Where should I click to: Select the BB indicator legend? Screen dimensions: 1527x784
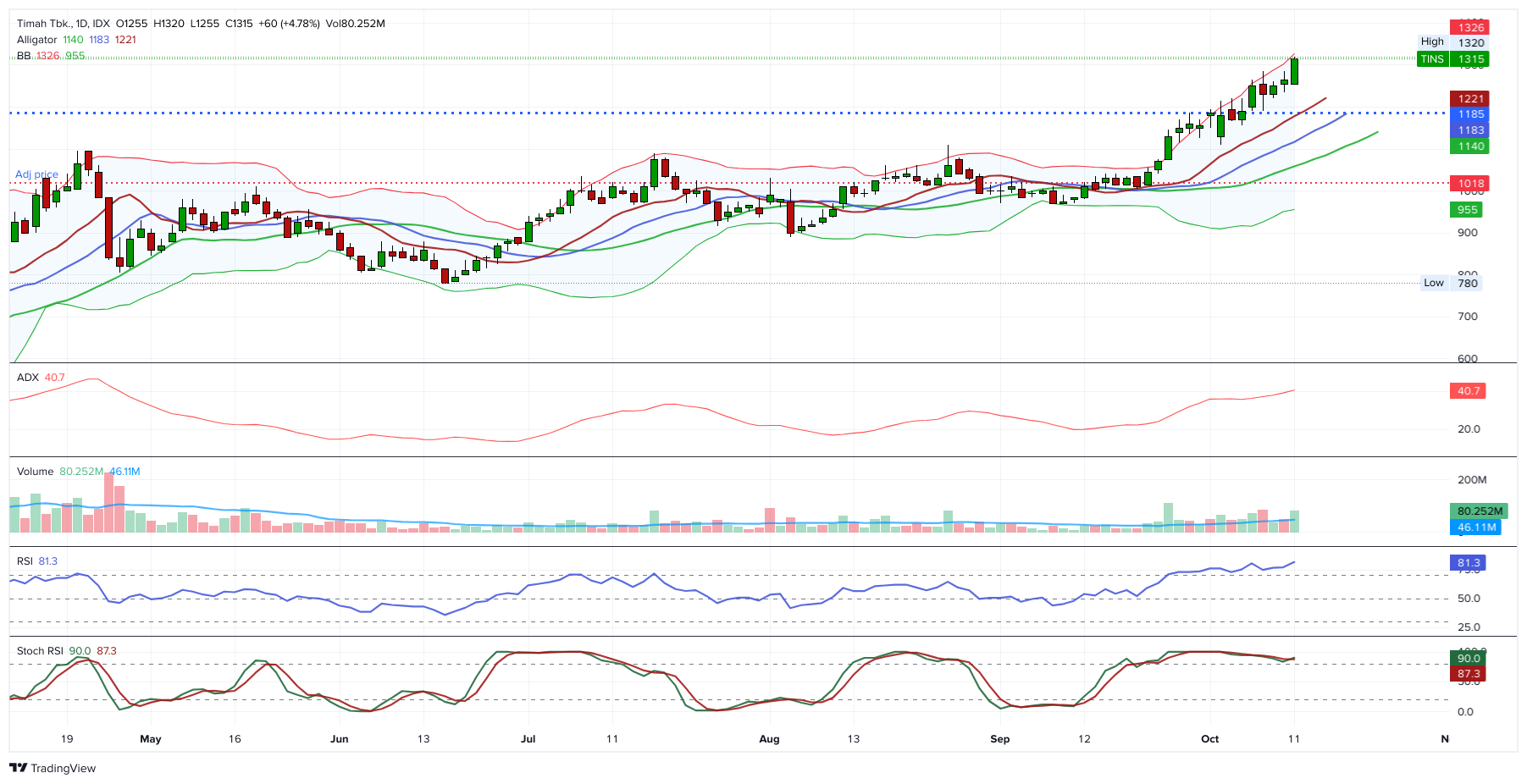click(23, 57)
